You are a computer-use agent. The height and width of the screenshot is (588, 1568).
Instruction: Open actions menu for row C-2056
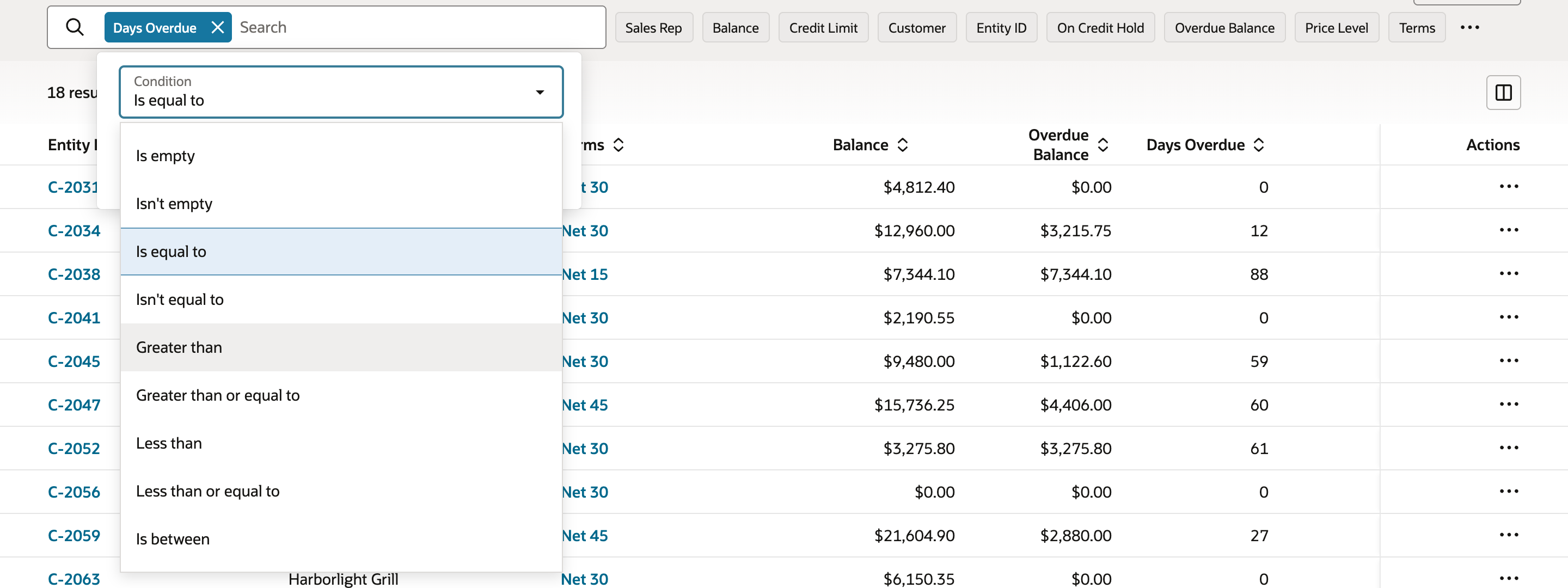point(1508,491)
